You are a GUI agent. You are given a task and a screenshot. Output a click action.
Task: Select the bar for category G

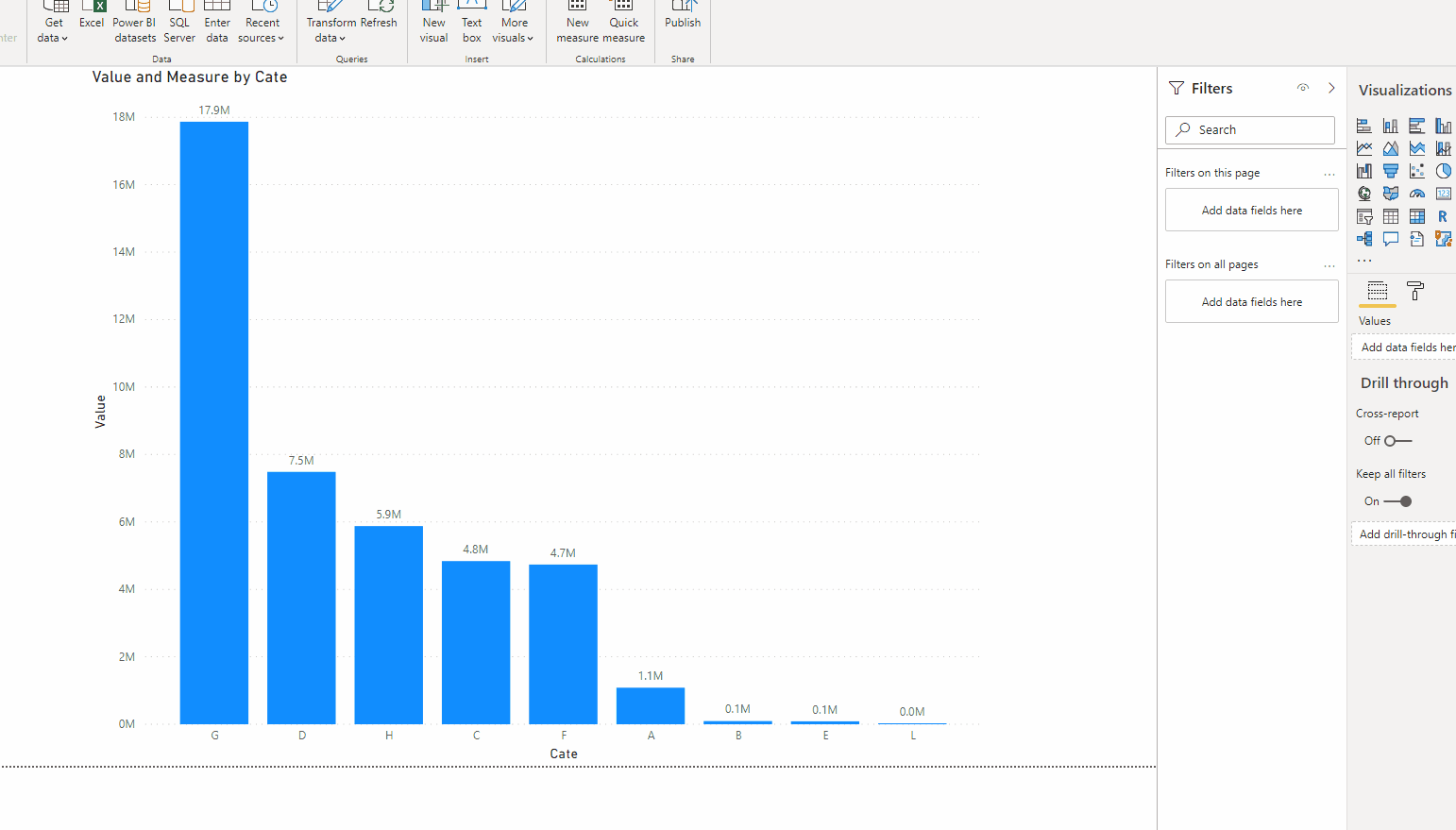(x=214, y=423)
